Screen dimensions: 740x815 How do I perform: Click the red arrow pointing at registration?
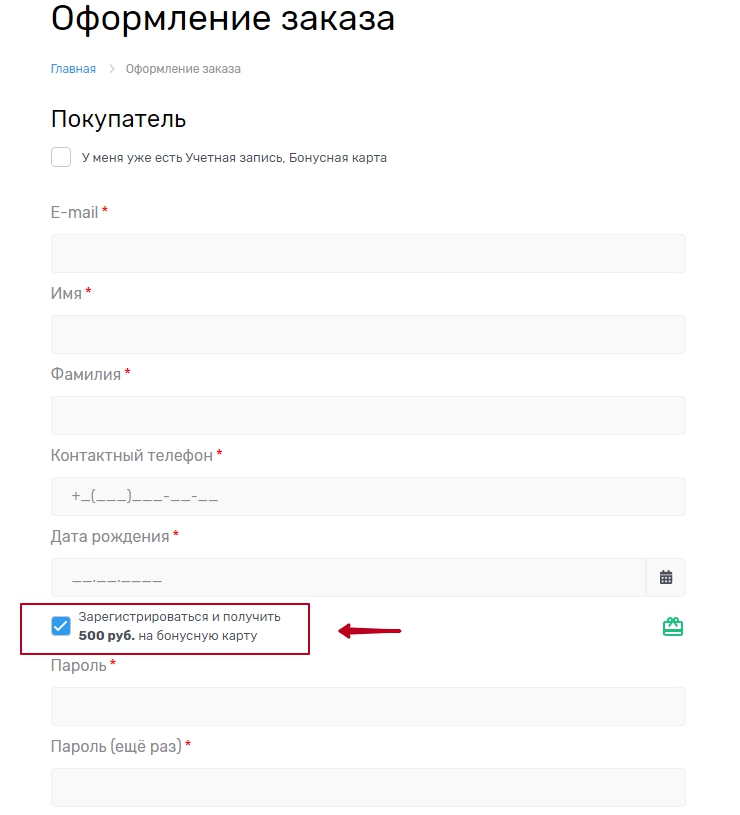(x=370, y=631)
